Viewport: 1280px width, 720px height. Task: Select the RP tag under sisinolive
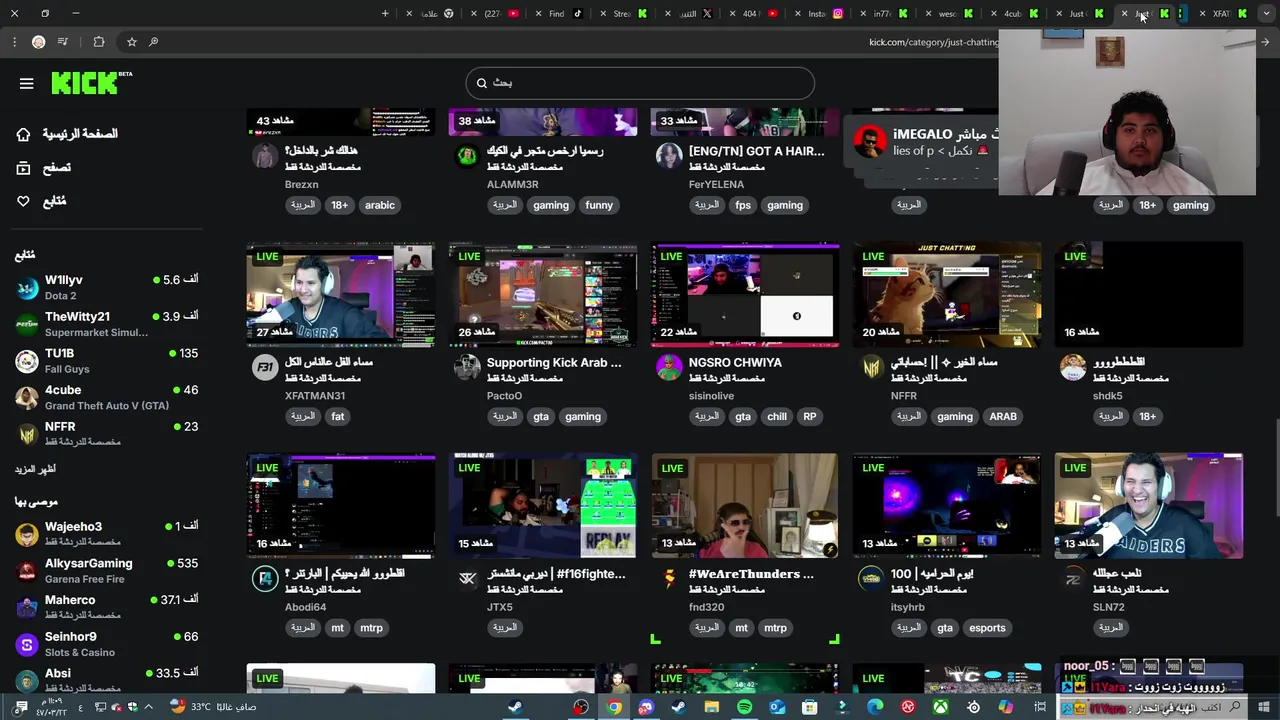810,417
